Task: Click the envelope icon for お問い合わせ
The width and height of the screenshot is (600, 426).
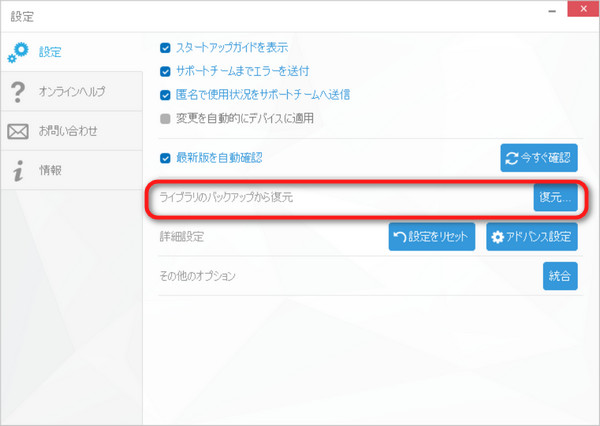Action: (x=18, y=132)
